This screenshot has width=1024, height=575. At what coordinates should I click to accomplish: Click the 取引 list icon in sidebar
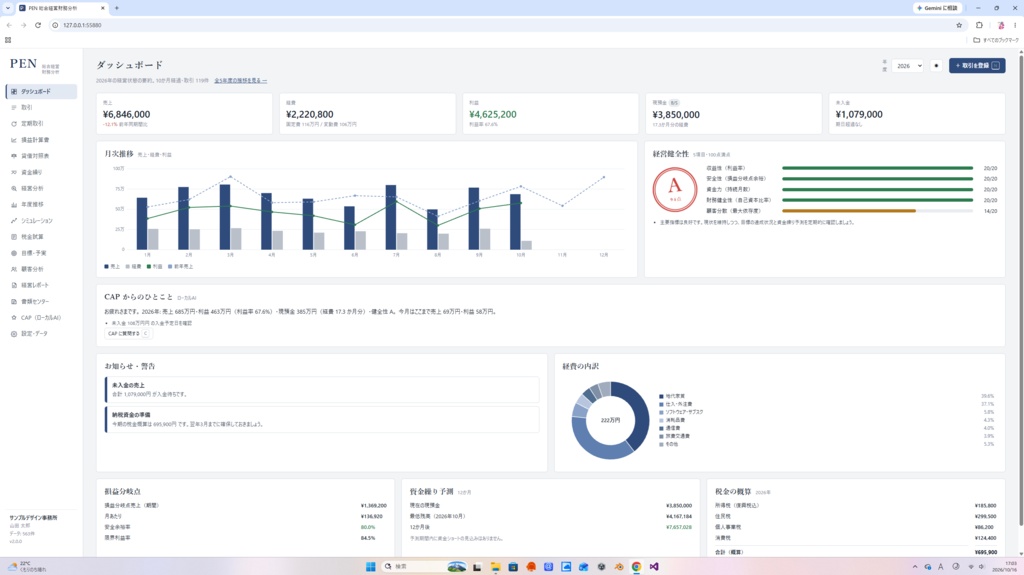tap(14, 107)
